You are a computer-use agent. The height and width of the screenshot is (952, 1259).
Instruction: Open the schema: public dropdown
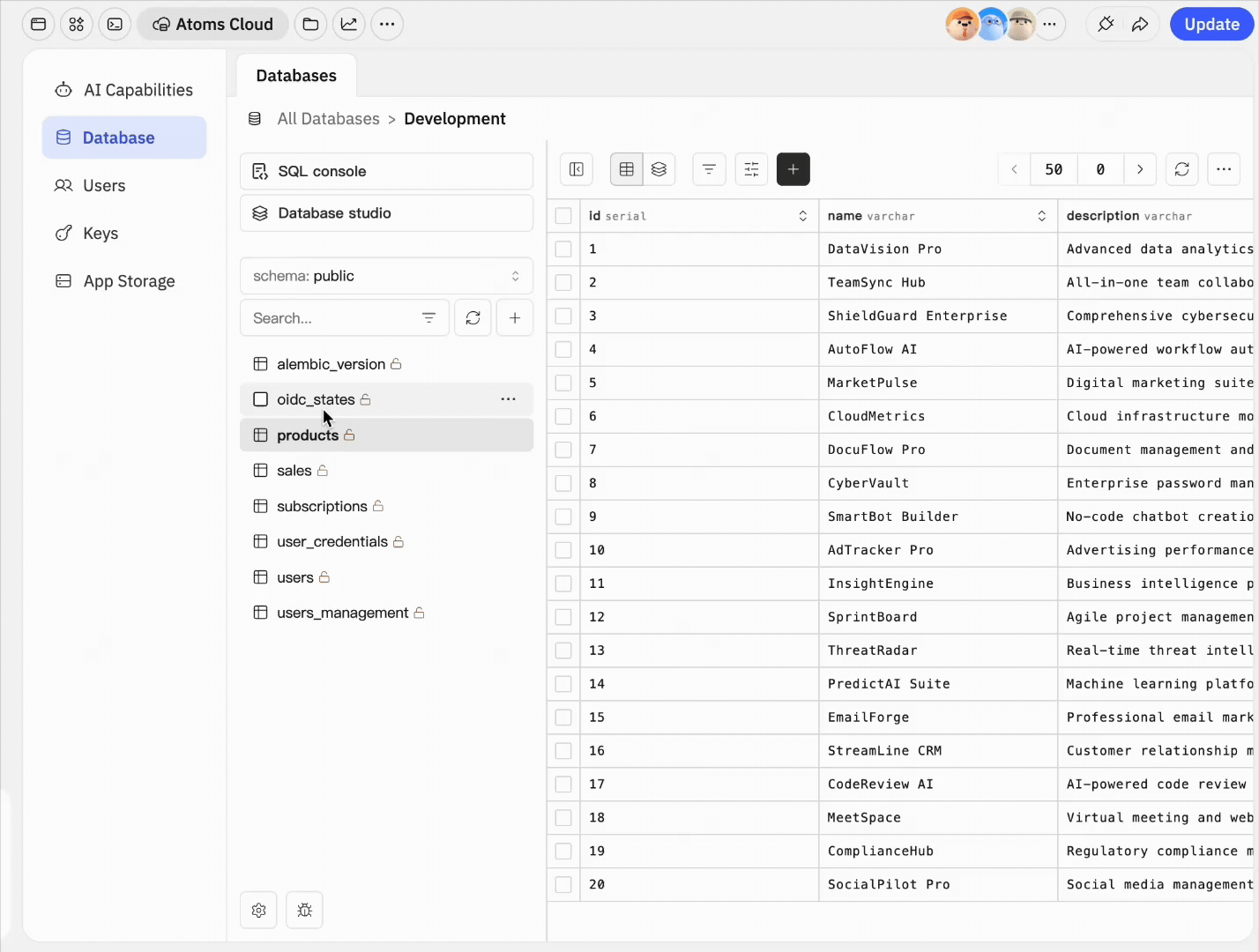coord(386,276)
